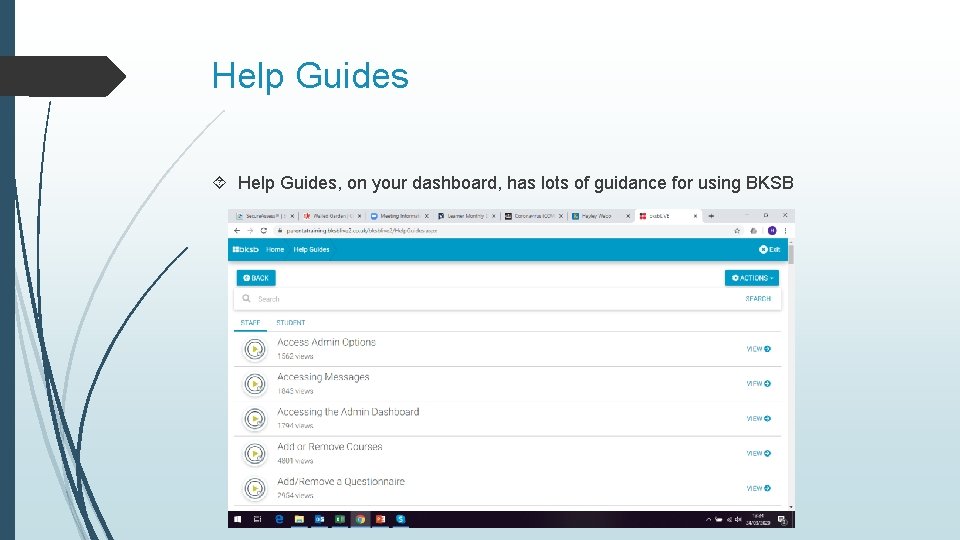Click VIEW for Accessing the Admin Dashboard
Image resolution: width=960 pixels, height=540 pixels.
pos(759,419)
